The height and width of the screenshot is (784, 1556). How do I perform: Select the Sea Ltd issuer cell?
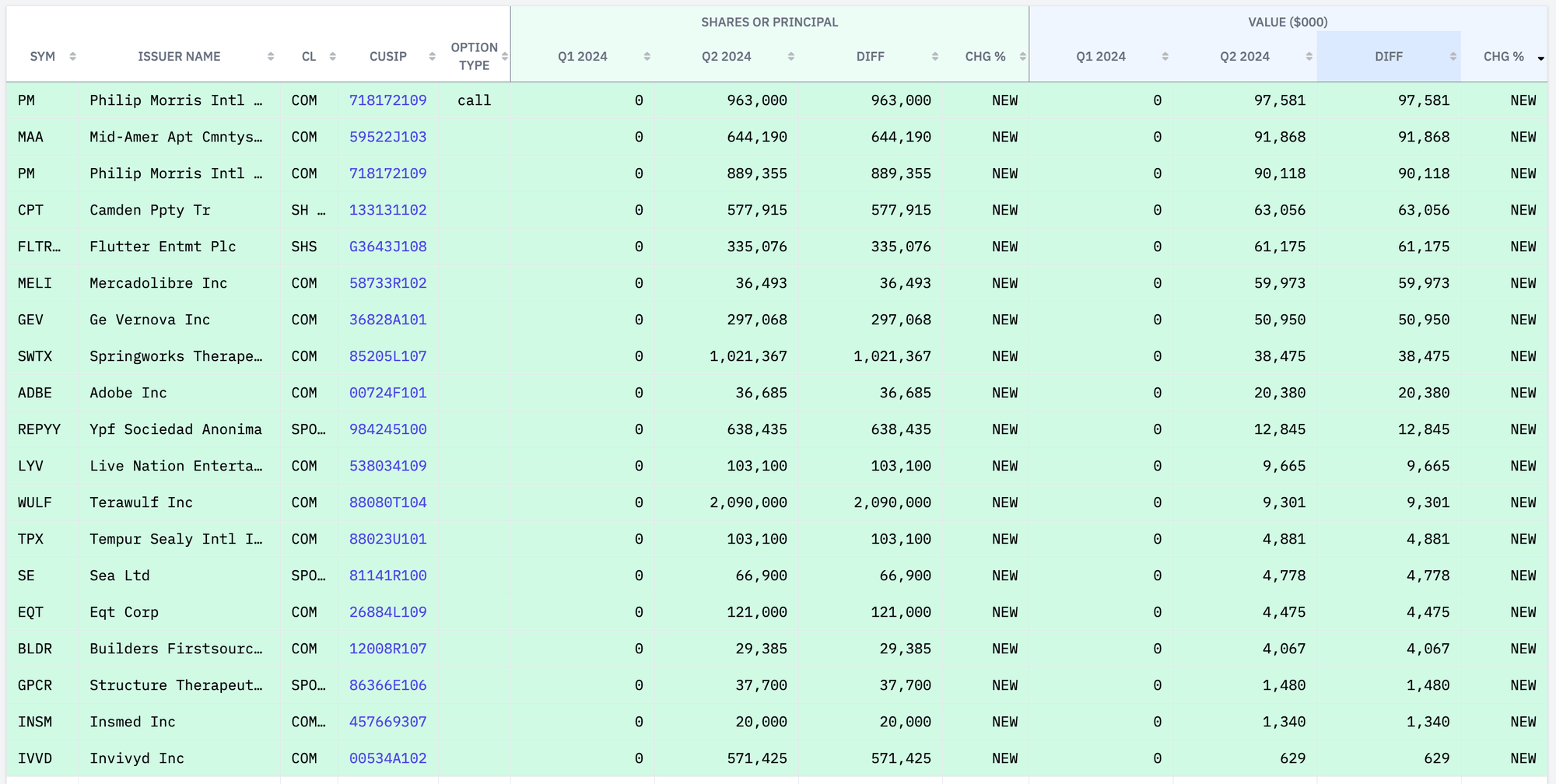(x=179, y=576)
